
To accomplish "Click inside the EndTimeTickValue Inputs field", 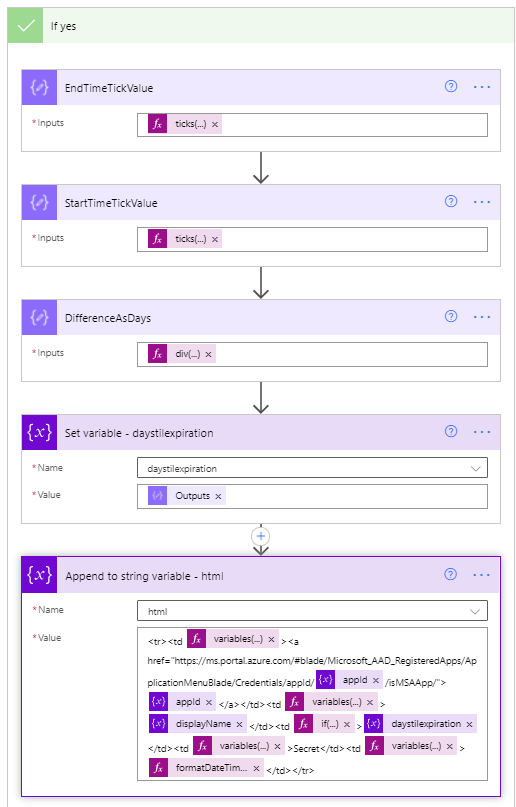I will click(312, 125).
